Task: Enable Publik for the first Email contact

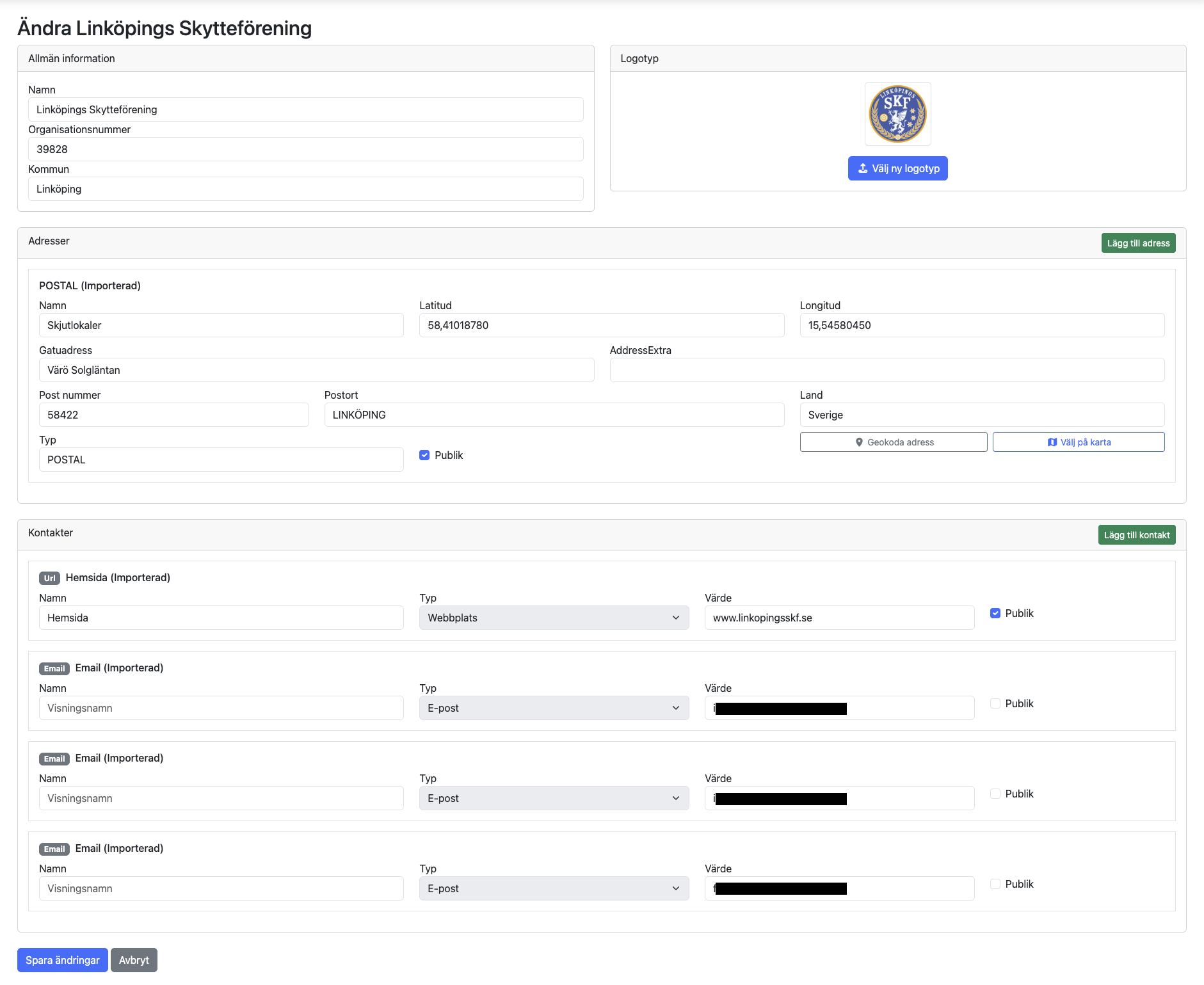Action: tap(995, 703)
